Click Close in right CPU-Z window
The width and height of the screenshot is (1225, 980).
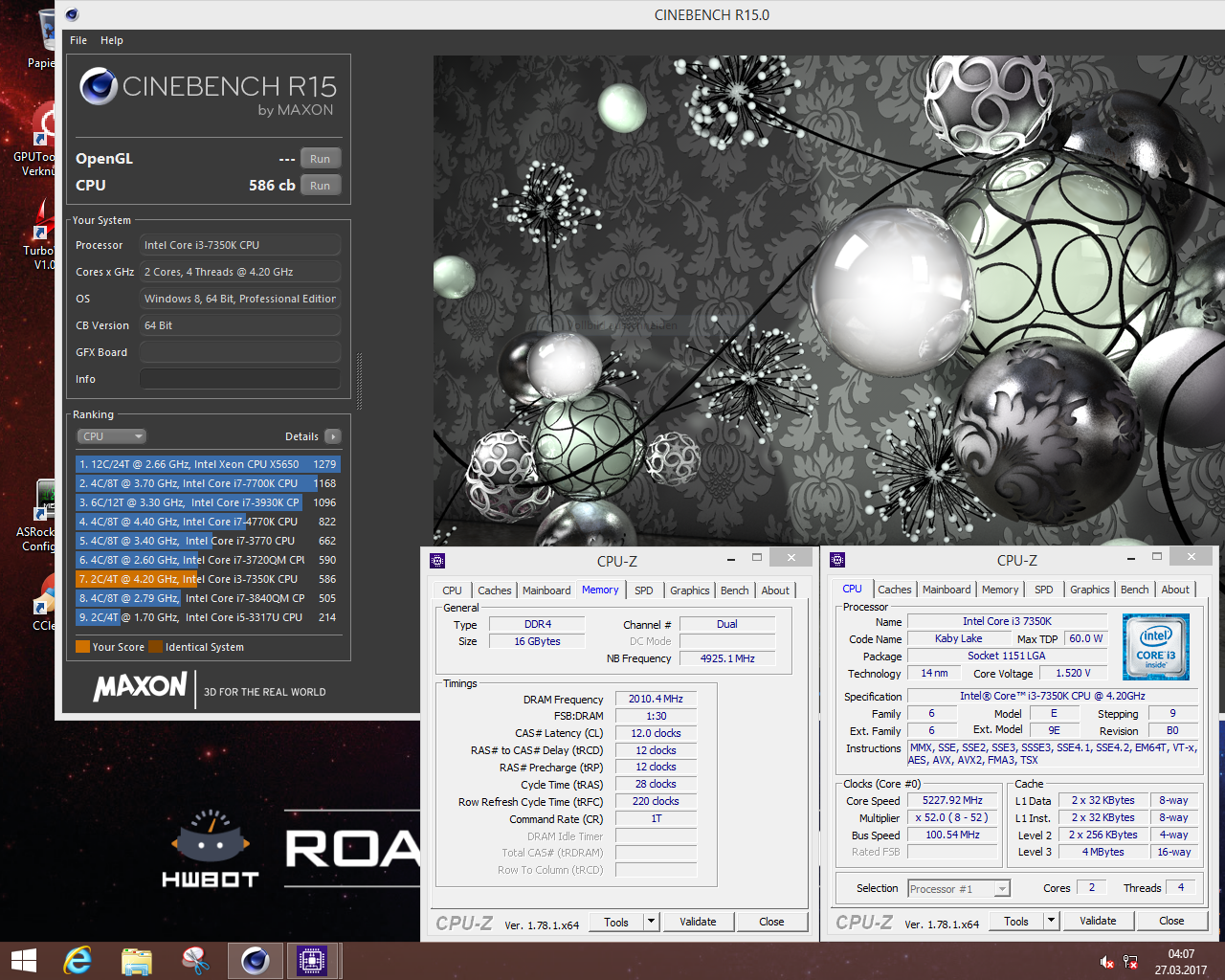click(x=1171, y=921)
